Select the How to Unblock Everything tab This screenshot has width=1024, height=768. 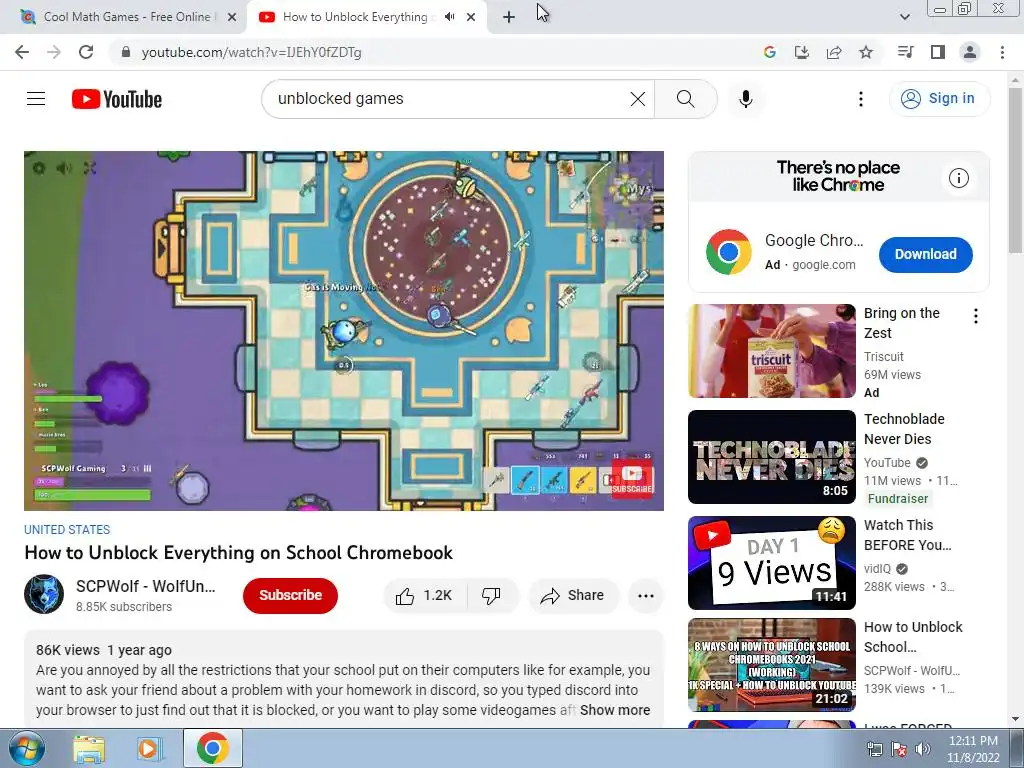[x=356, y=17]
